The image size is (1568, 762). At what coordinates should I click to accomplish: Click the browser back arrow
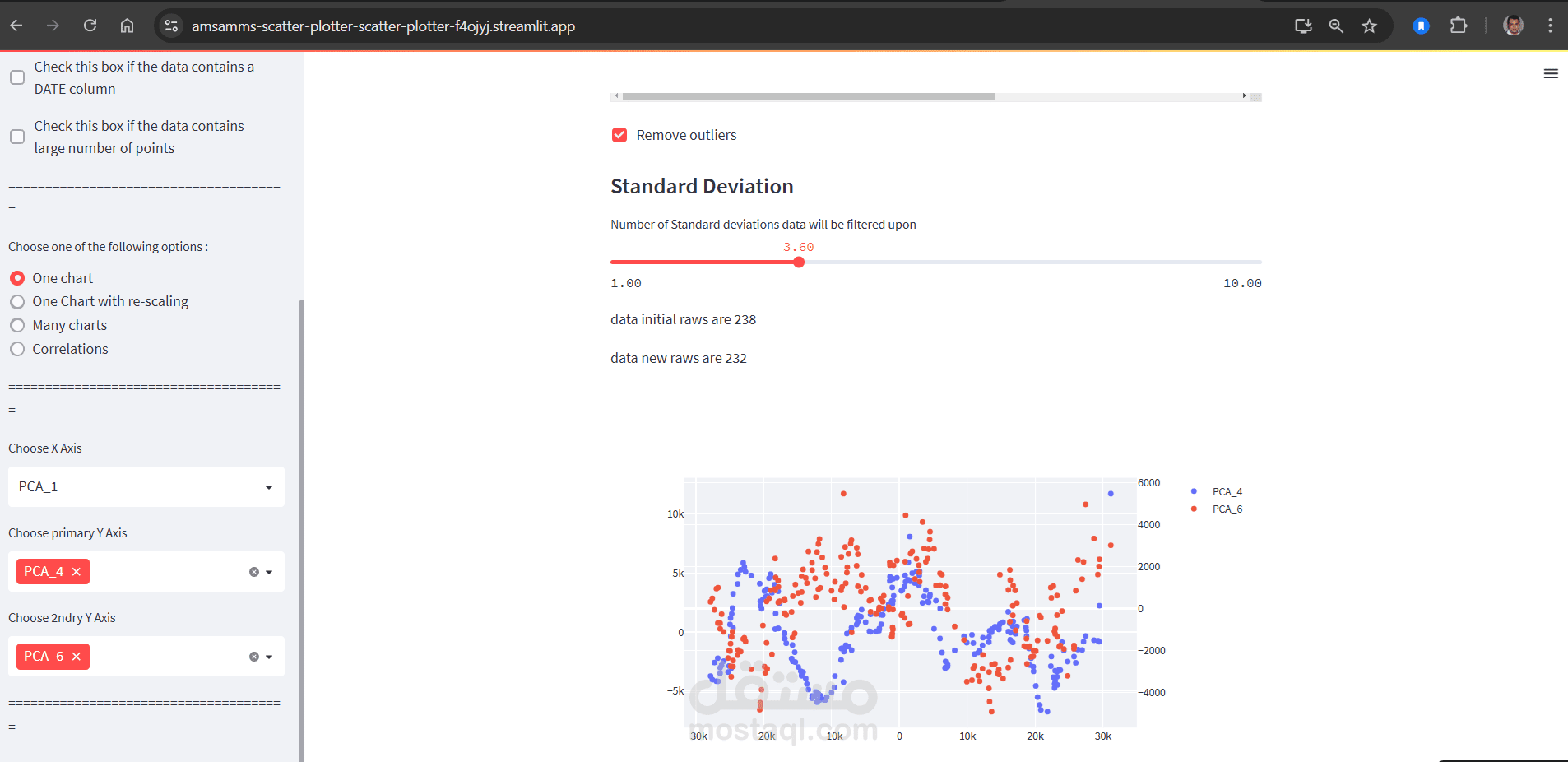16,26
